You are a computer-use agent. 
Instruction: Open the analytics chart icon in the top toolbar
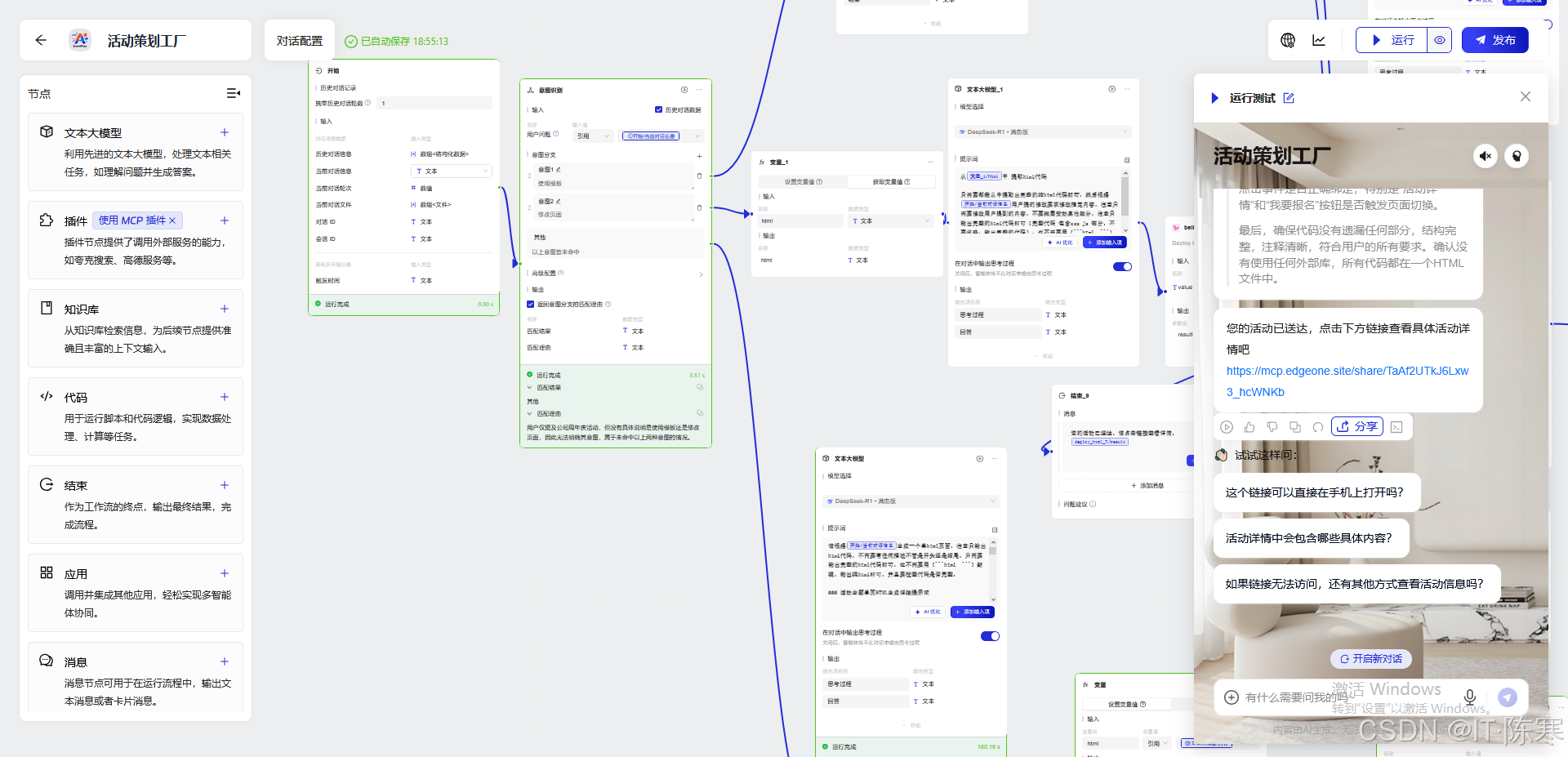click(1319, 40)
